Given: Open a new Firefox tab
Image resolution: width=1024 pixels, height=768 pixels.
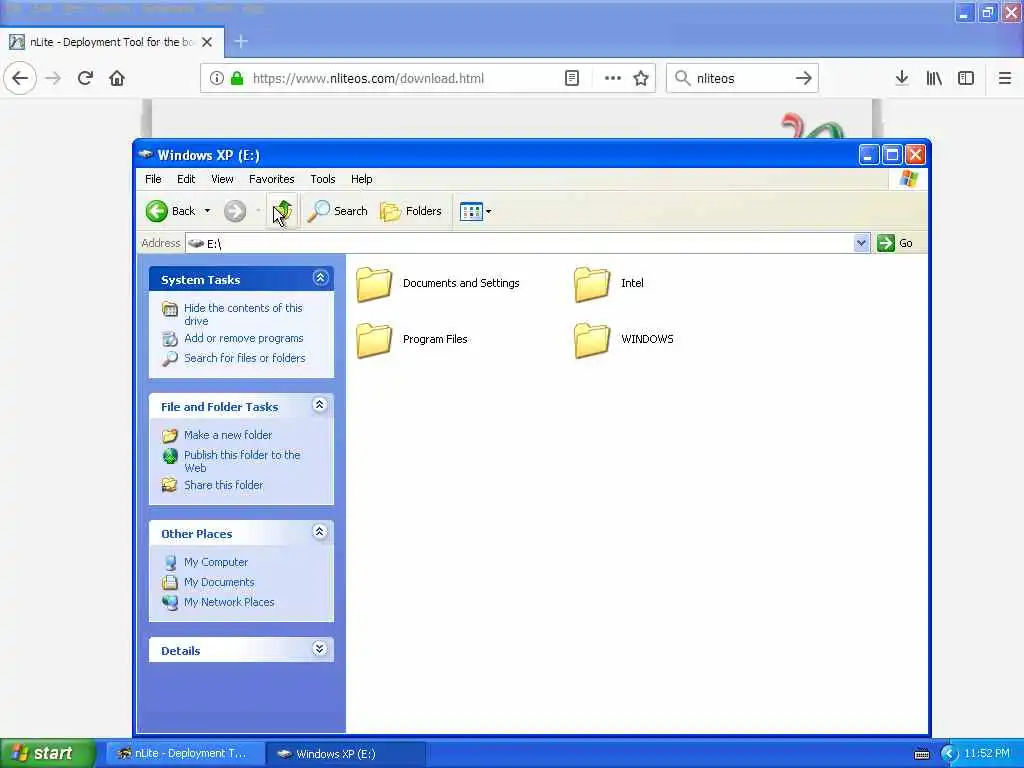Looking at the screenshot, I should click(241, 42).
